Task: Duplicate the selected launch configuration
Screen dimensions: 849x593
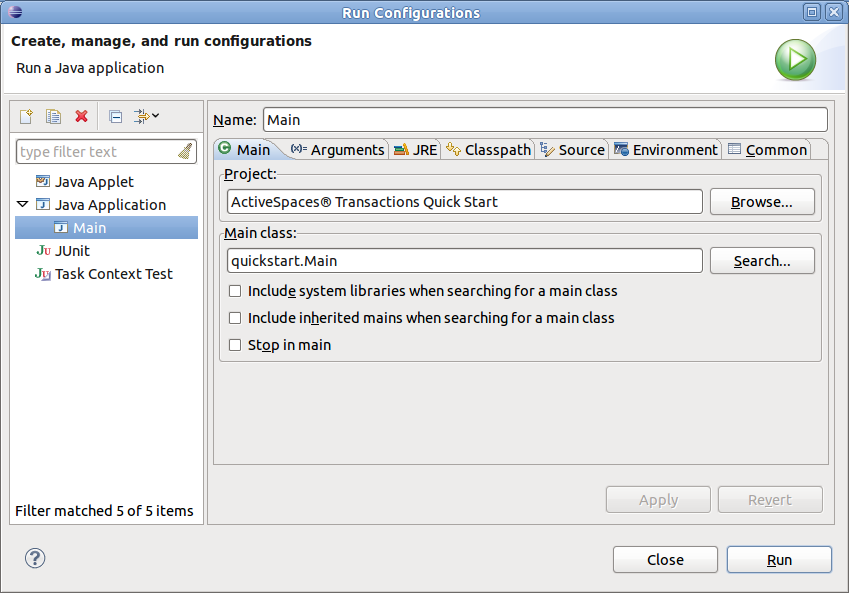Action: pos(53,116)
